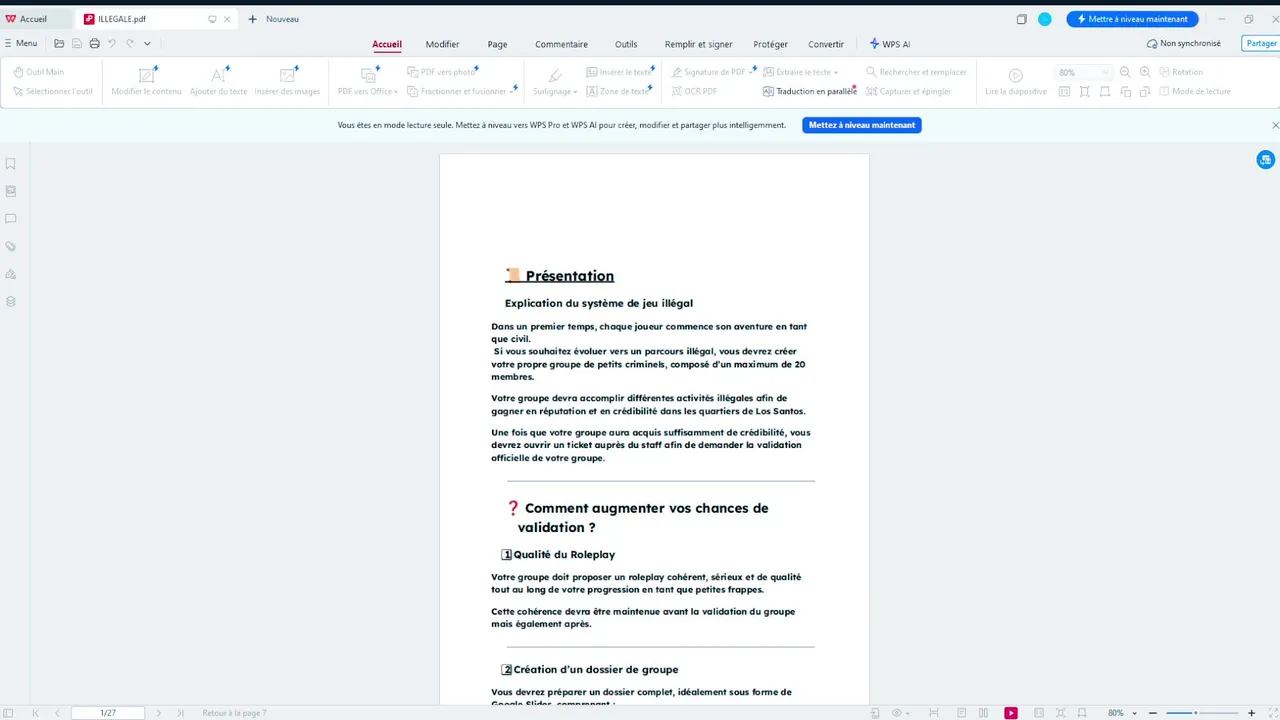
Task: Click Modifier le contenu tool
Action: (x=147, y=81)
